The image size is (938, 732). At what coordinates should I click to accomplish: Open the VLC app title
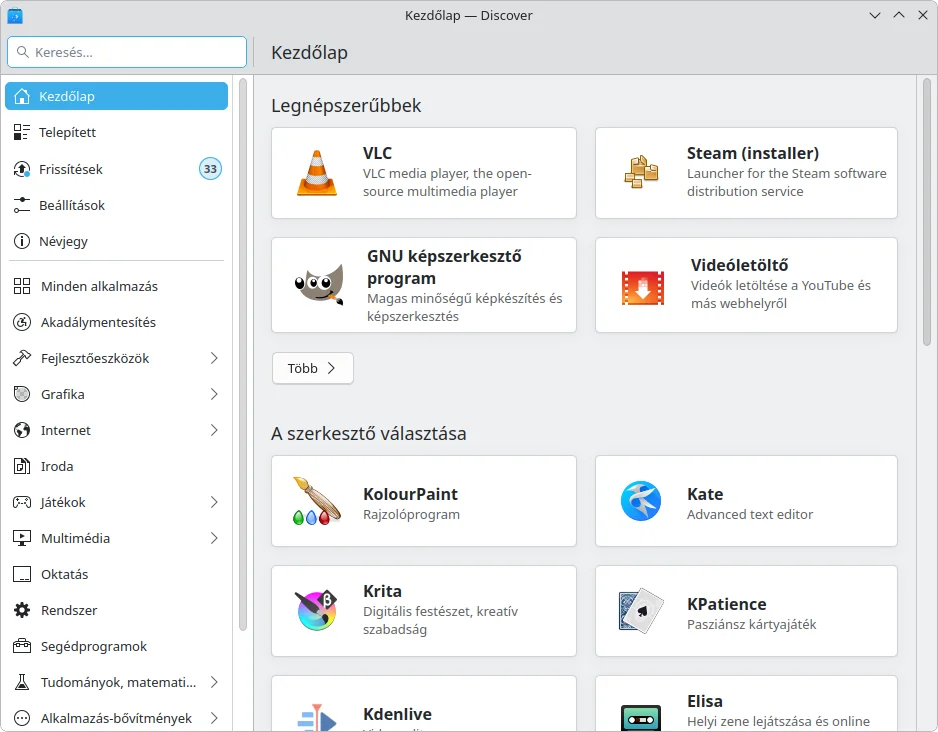pyautogui.click(x=377, y=153)
